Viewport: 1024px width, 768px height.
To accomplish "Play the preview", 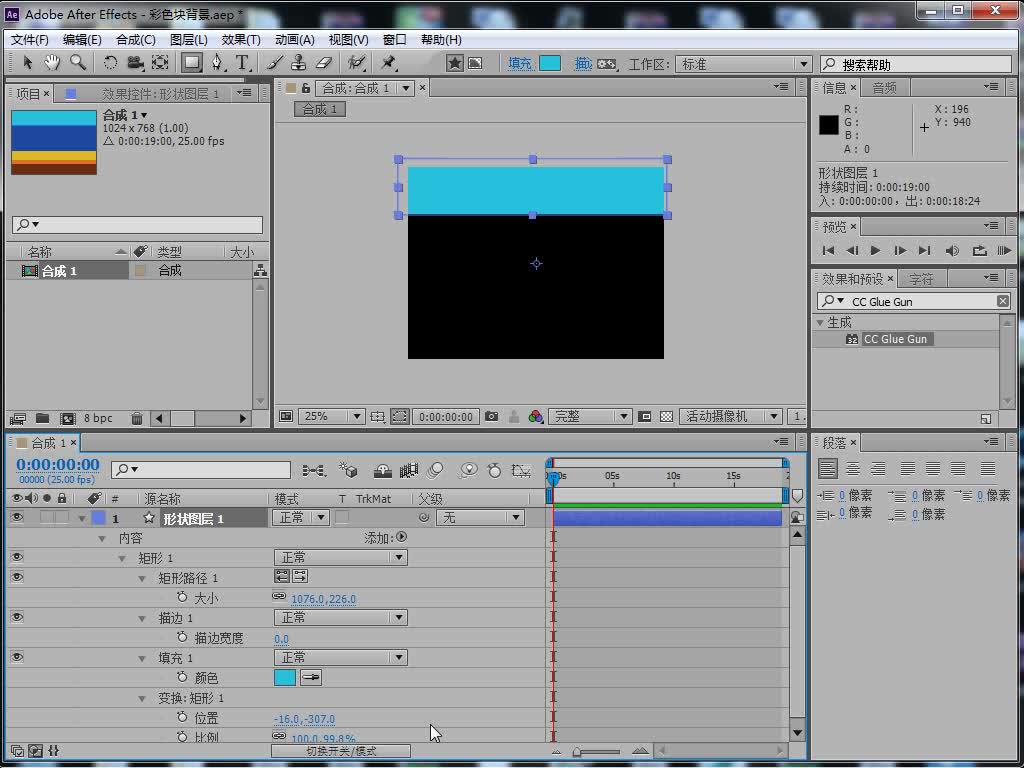I will tap(875, 251).
